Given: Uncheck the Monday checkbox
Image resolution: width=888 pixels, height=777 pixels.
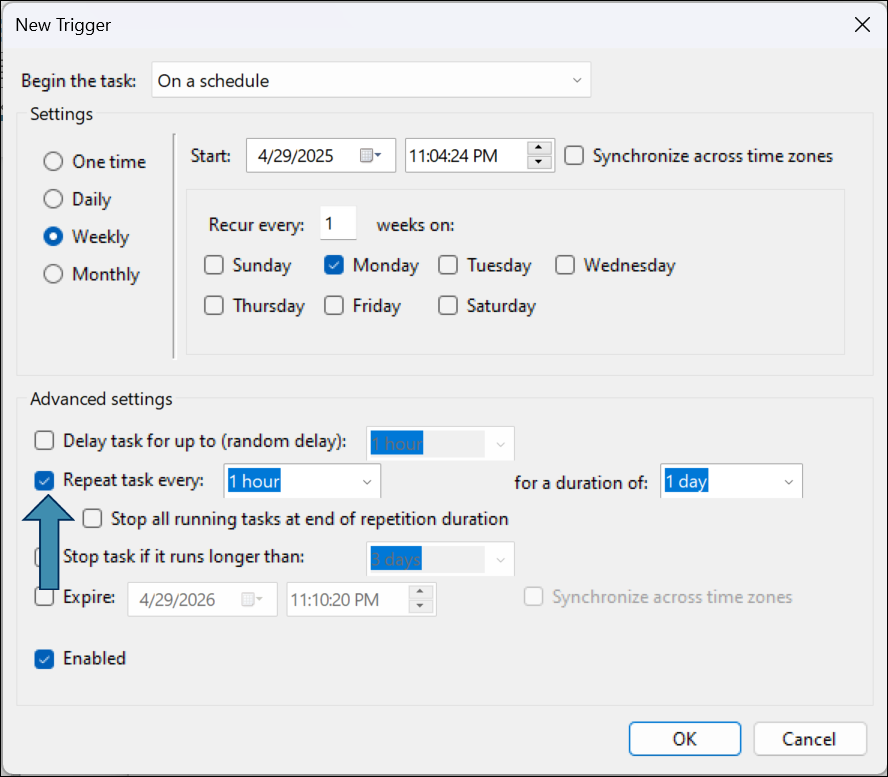Looking at the screenshot, I should (334, 266).
